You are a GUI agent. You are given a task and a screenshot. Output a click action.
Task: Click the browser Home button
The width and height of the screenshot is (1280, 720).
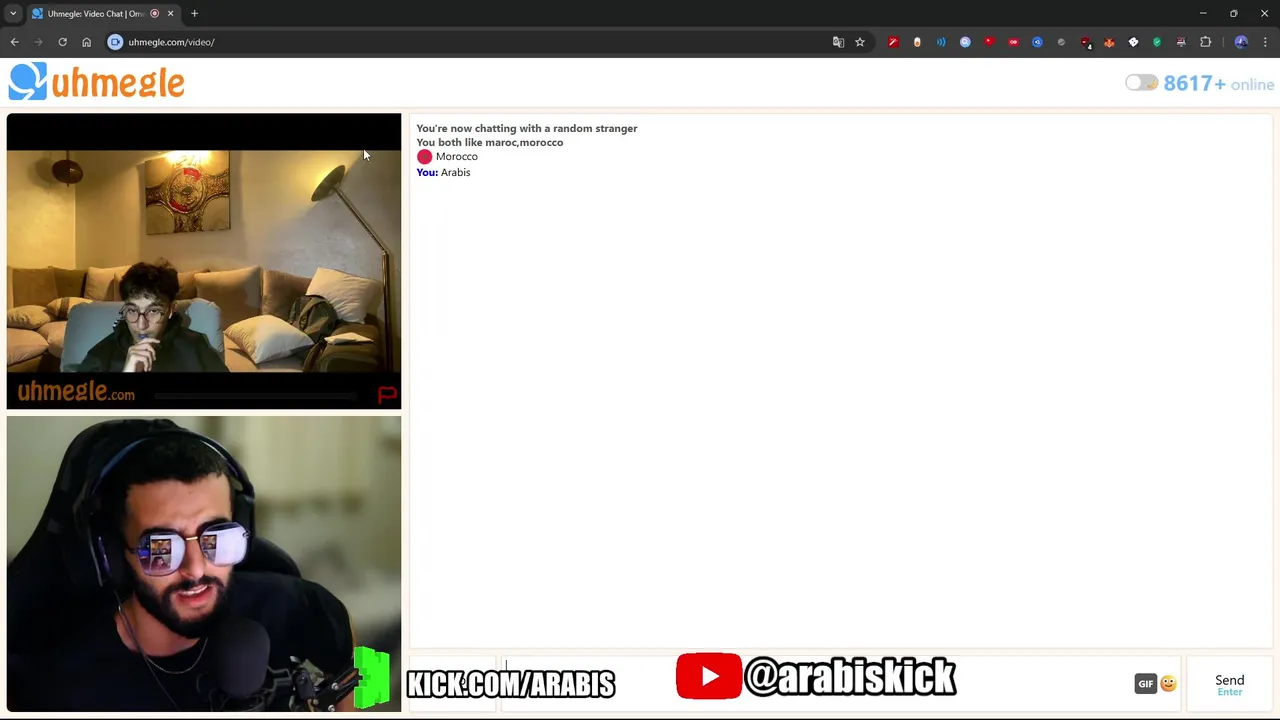(x=86, y=42)
